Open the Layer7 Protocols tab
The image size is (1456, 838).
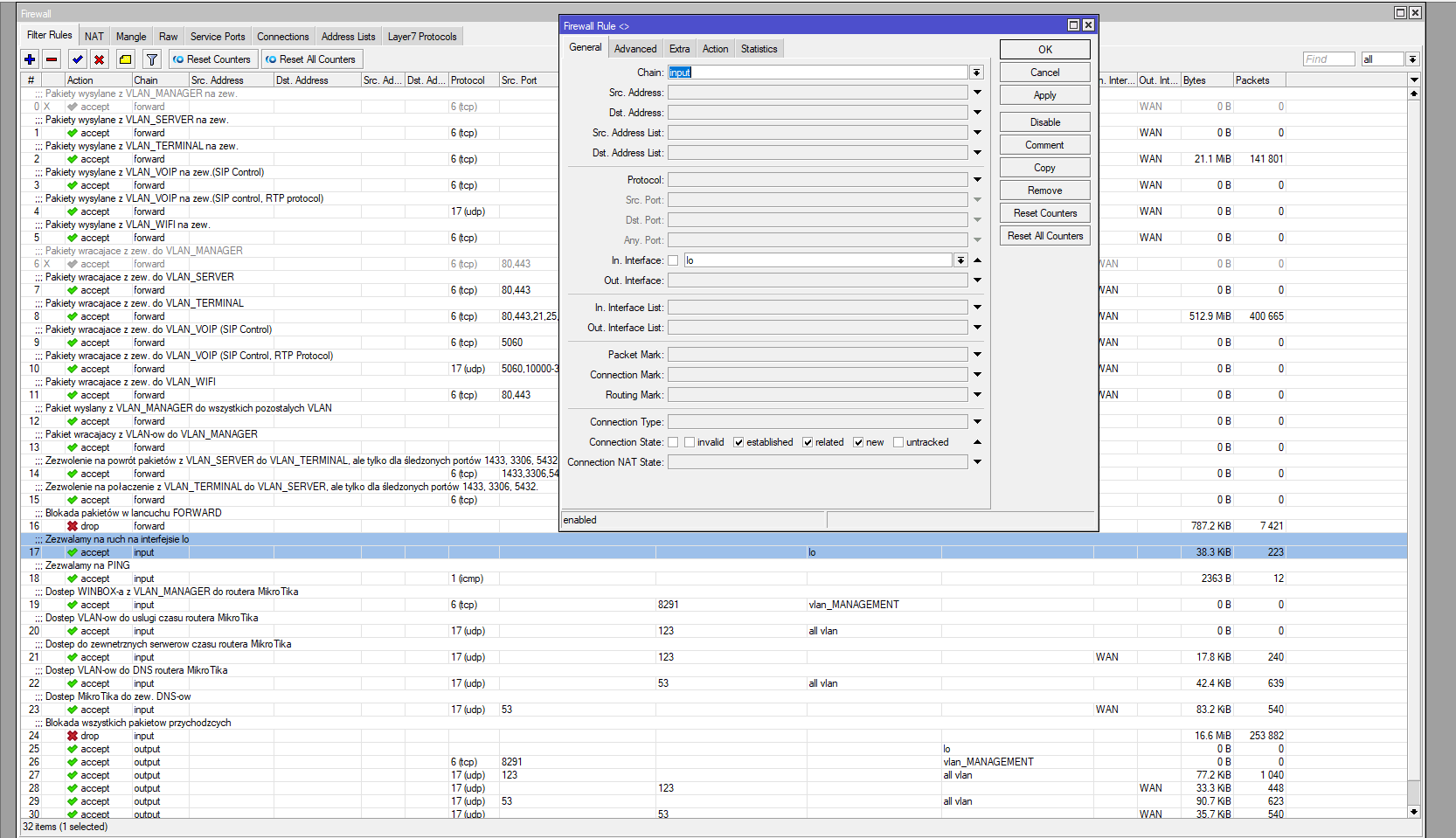(422, 37)
